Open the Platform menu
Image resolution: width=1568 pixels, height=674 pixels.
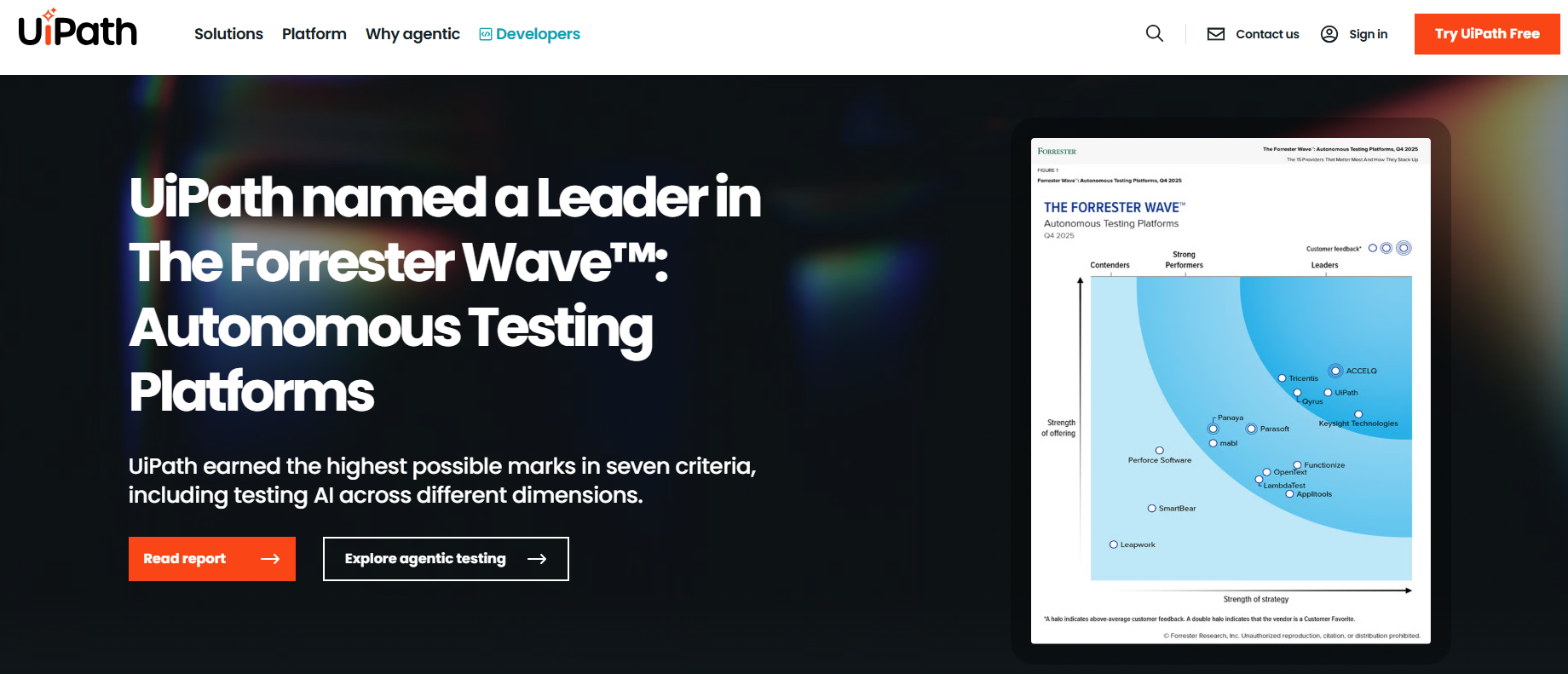coord(314,34)
